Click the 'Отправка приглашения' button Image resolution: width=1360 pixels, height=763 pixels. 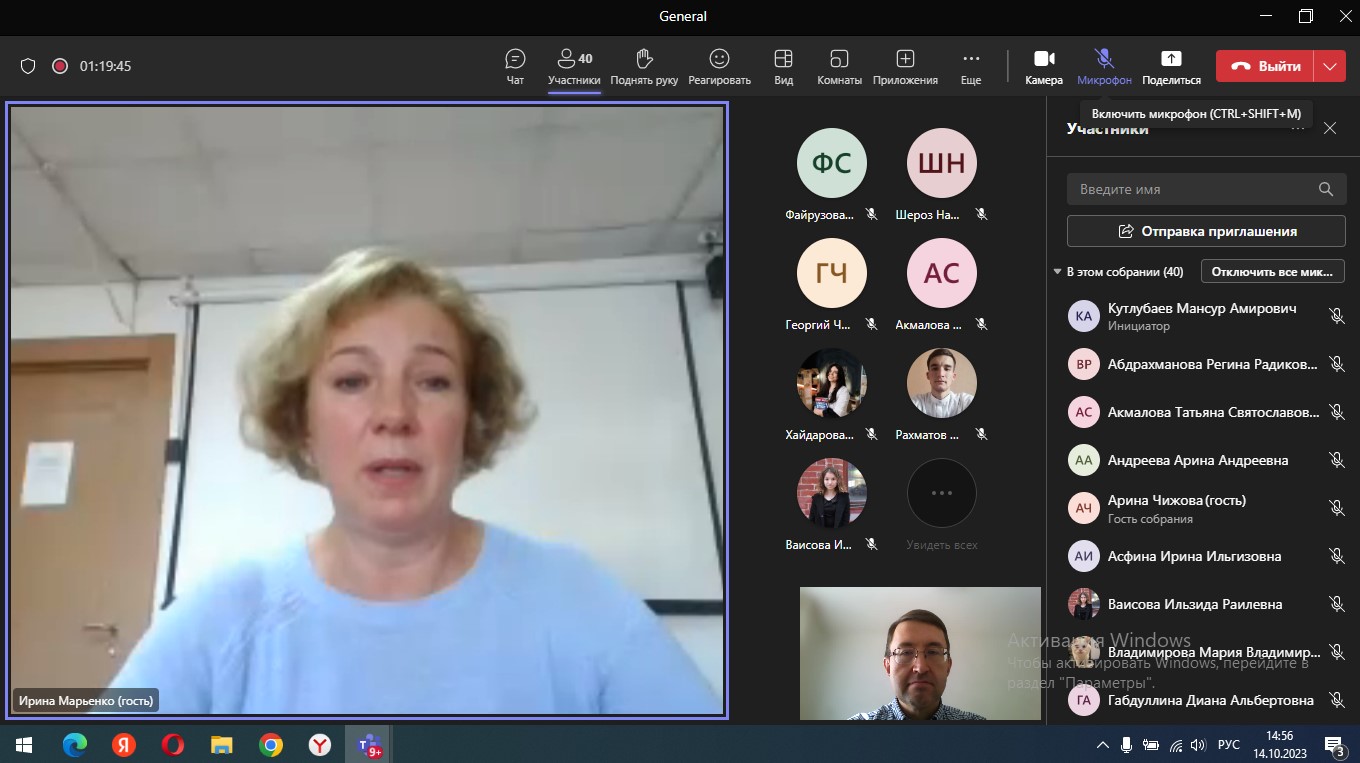[x=1205, y=231]
